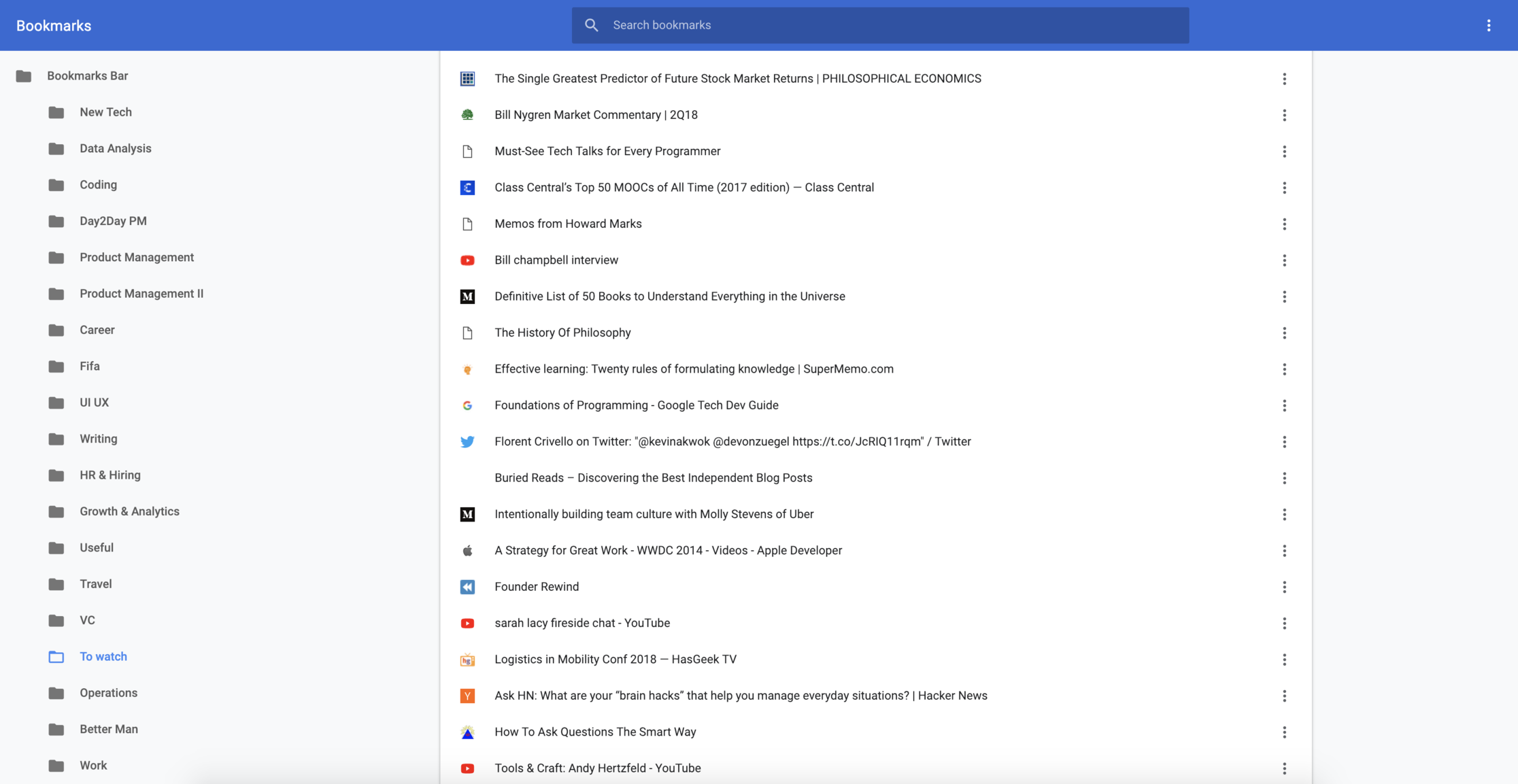Focus the Search bookmarks field
Viewport: 1518px width, 784px height.
pos(884,25)
